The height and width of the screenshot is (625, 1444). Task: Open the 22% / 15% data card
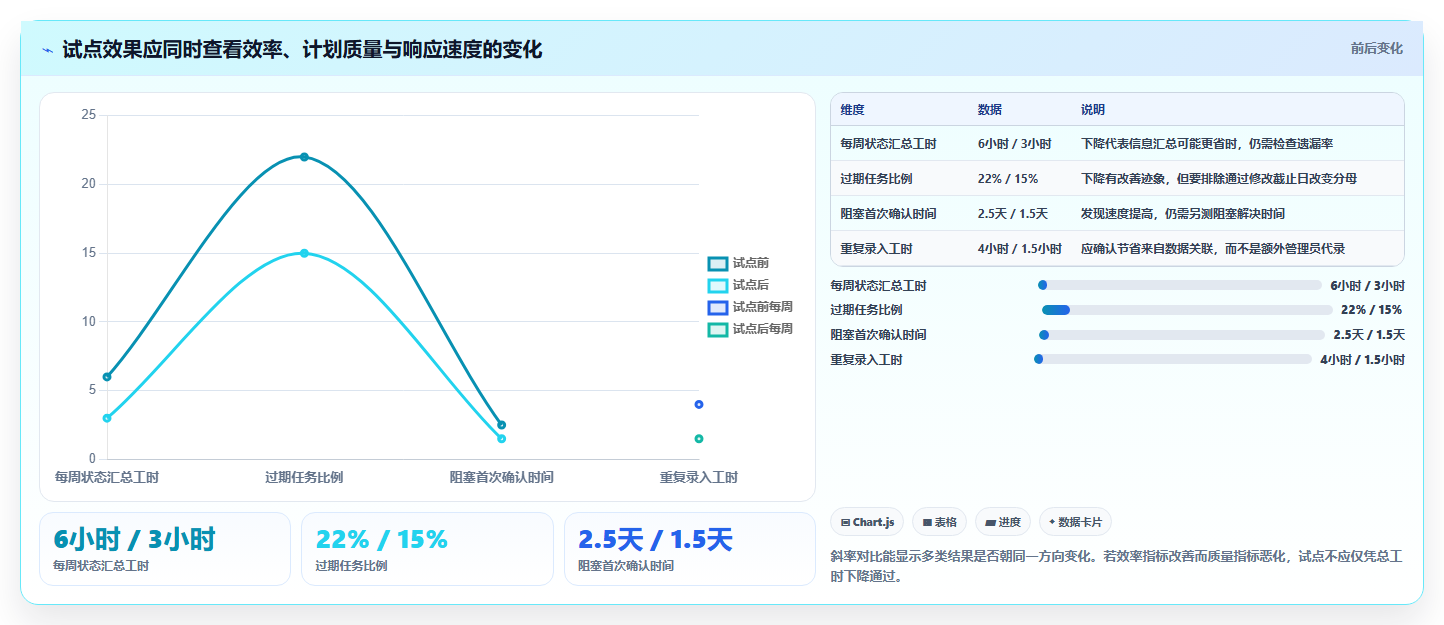click(x=427, y=549)
